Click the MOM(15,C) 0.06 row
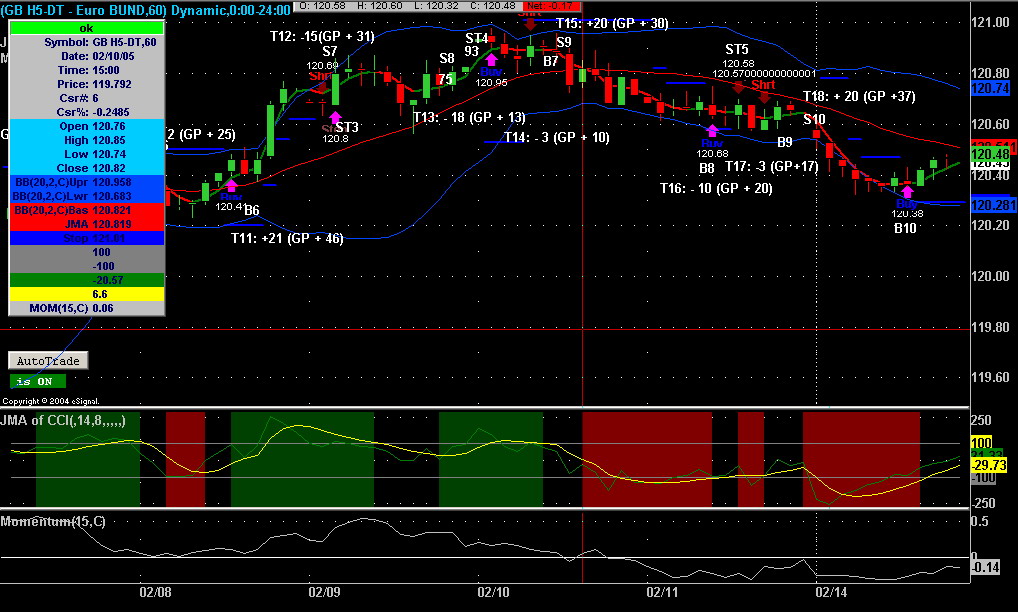 point(86,308)
